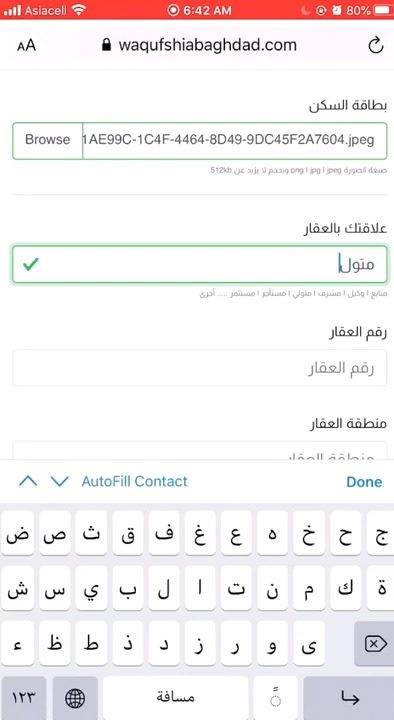The image size is (394, 720).
Task: Tap Browse to choose a file
Action: coord(48,140)
